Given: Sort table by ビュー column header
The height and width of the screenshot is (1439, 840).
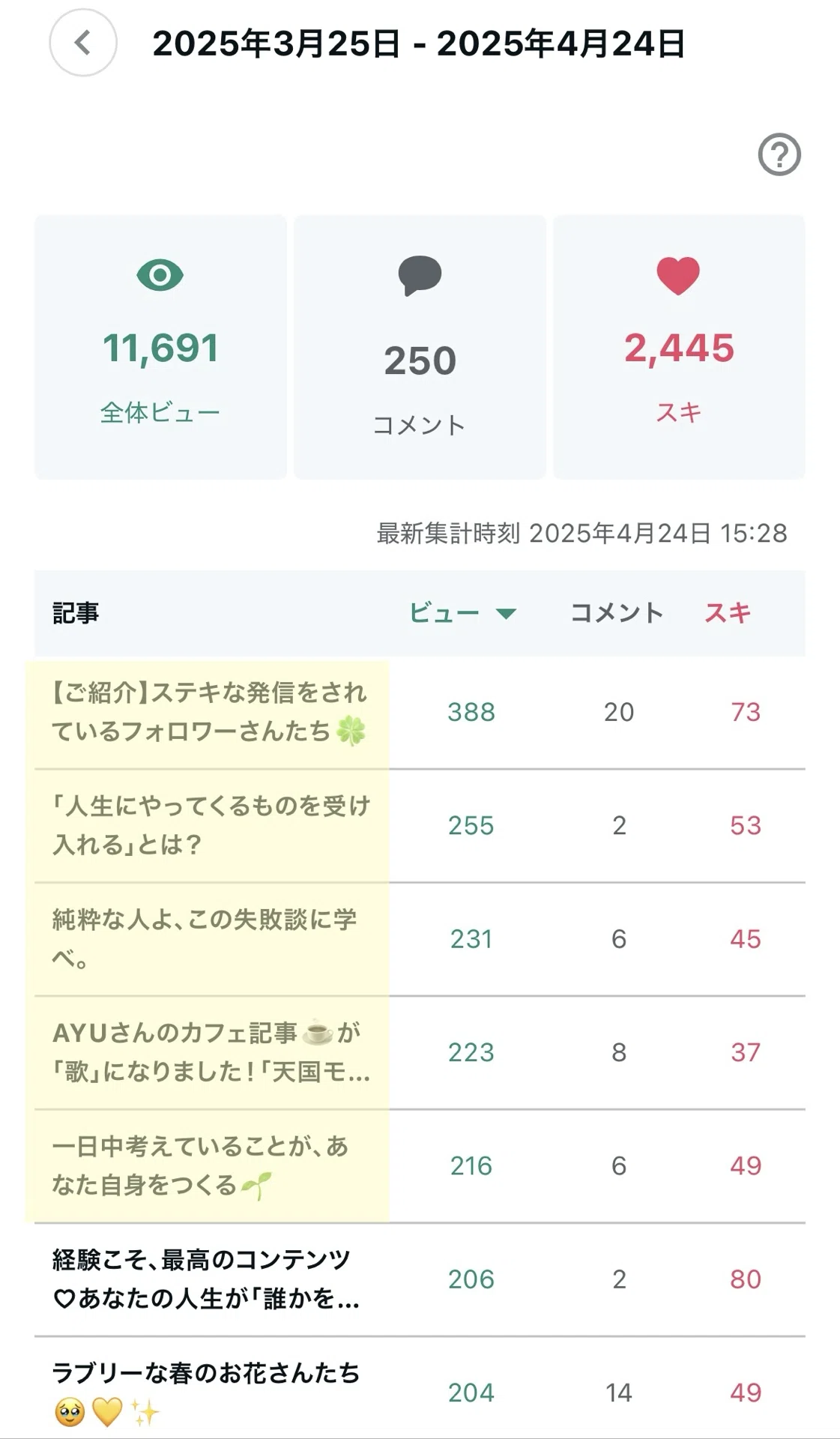Looking at the screenshot, I should (444, 613).
